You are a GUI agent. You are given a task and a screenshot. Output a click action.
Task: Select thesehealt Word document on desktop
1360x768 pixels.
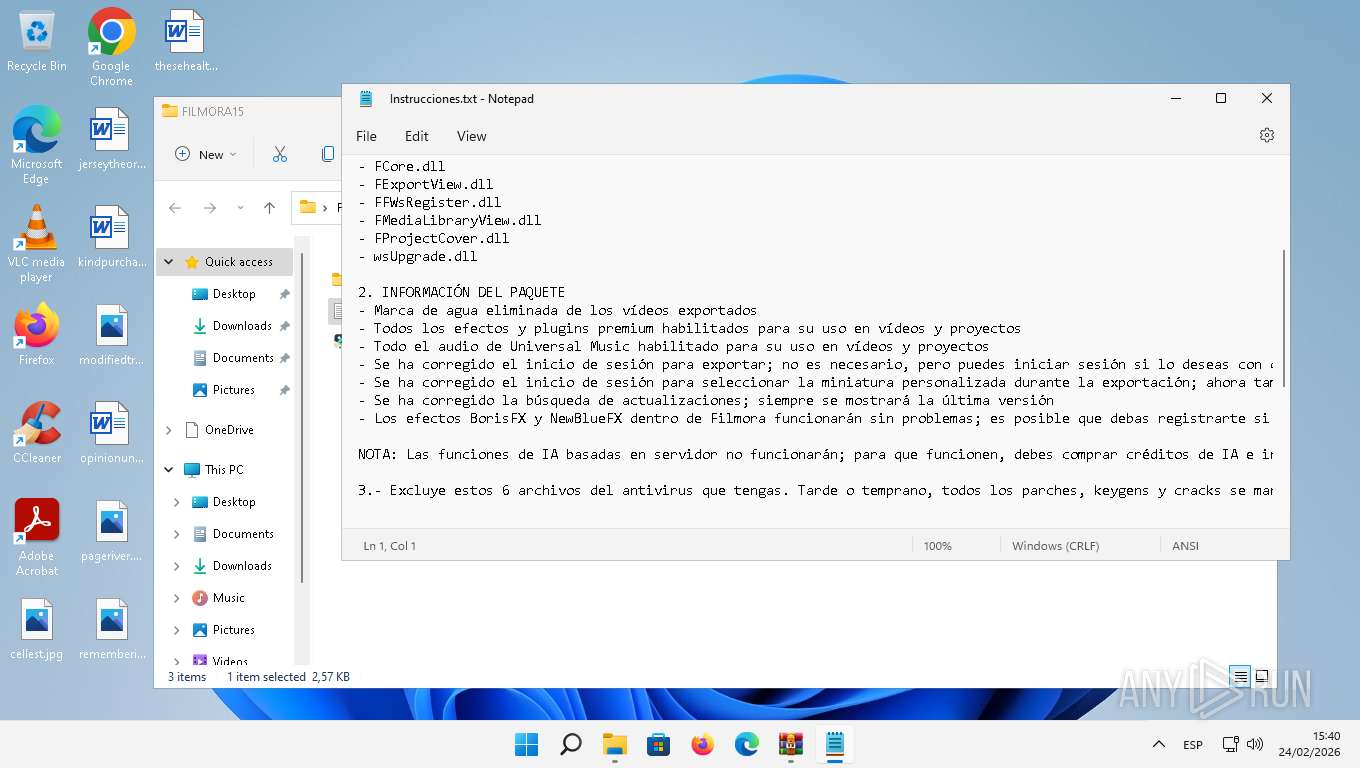coord(185,42)
